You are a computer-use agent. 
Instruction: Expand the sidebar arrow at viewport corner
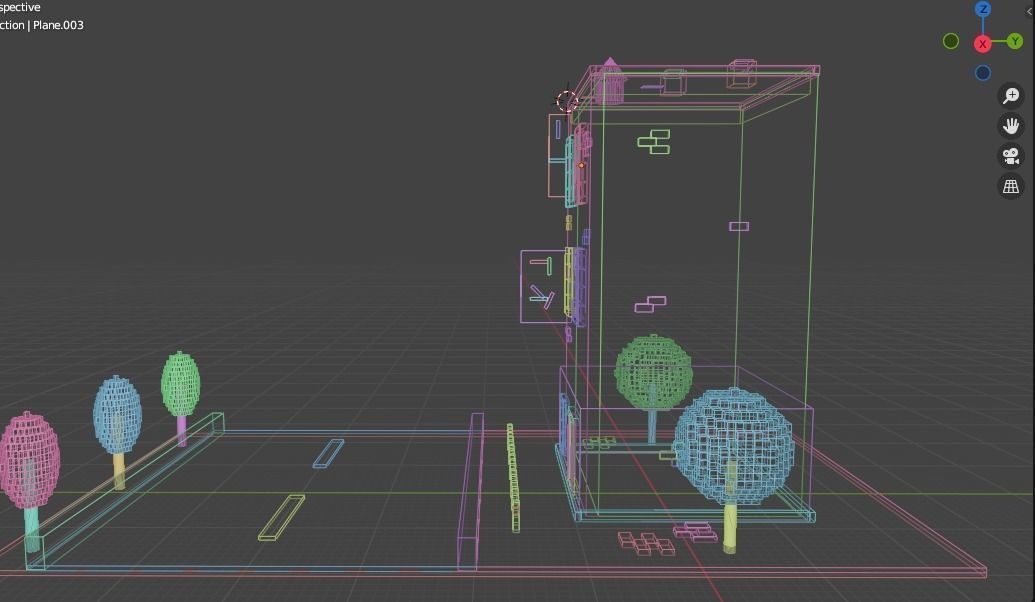click(1030, 11)
